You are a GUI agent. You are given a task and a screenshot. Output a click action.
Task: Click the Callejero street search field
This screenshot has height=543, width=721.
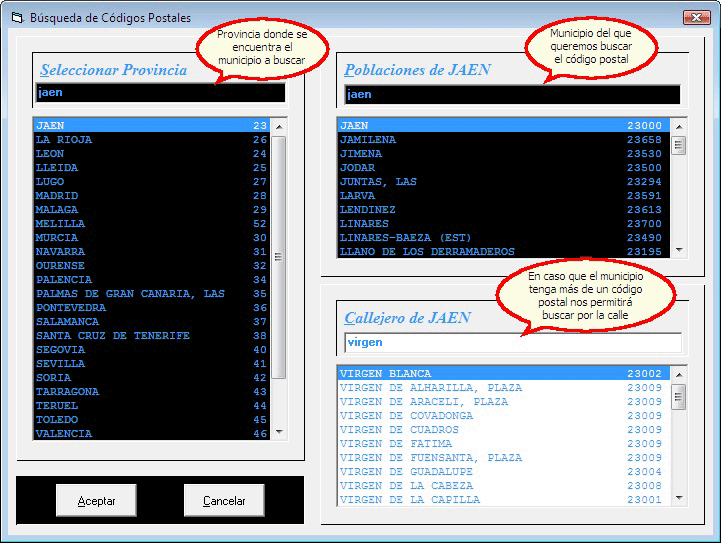(512, 343)
